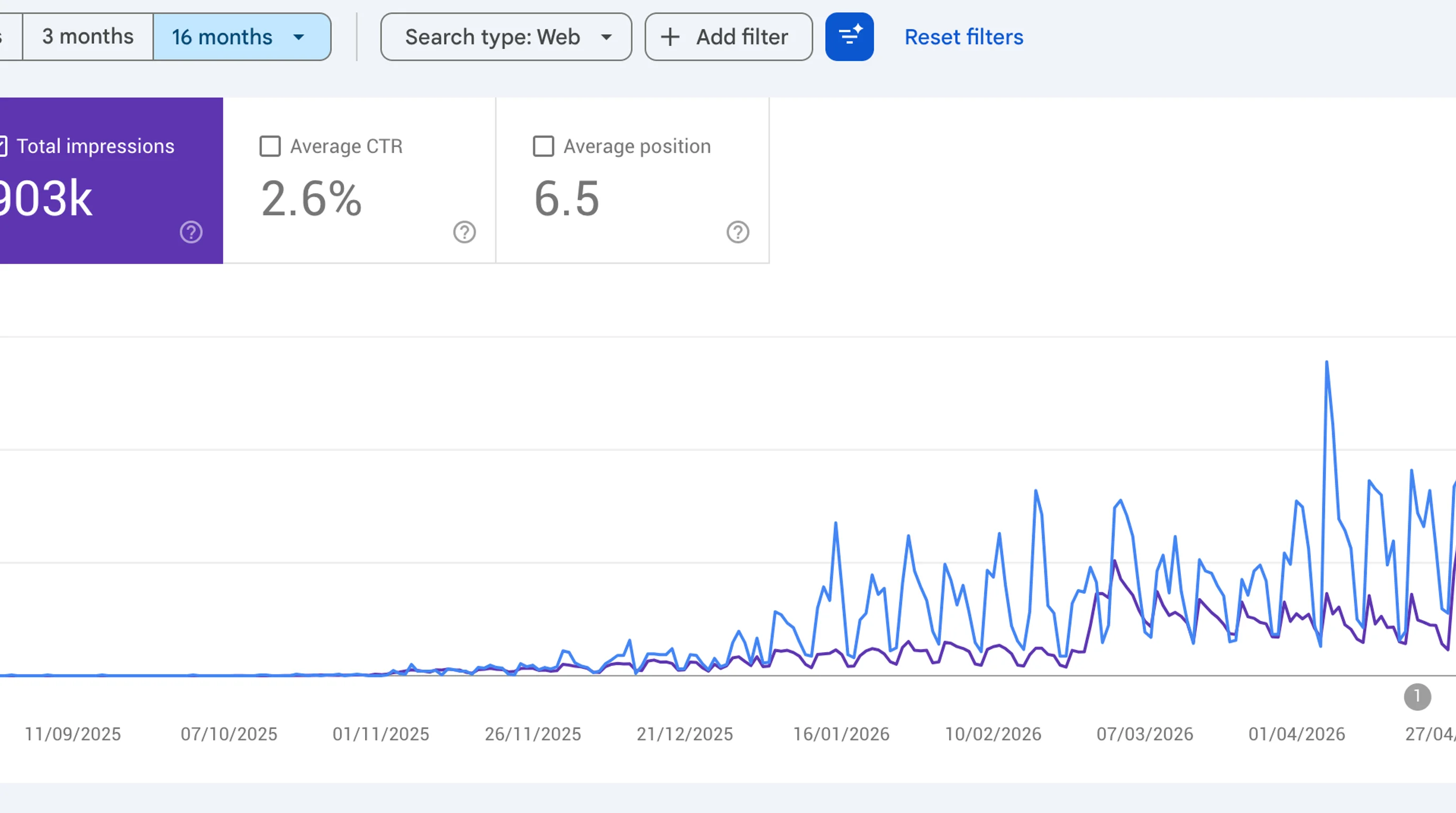This screenshot has width=1456, height=813.
Task: Enable the Average position checkbox
Action: click(544, 147)
